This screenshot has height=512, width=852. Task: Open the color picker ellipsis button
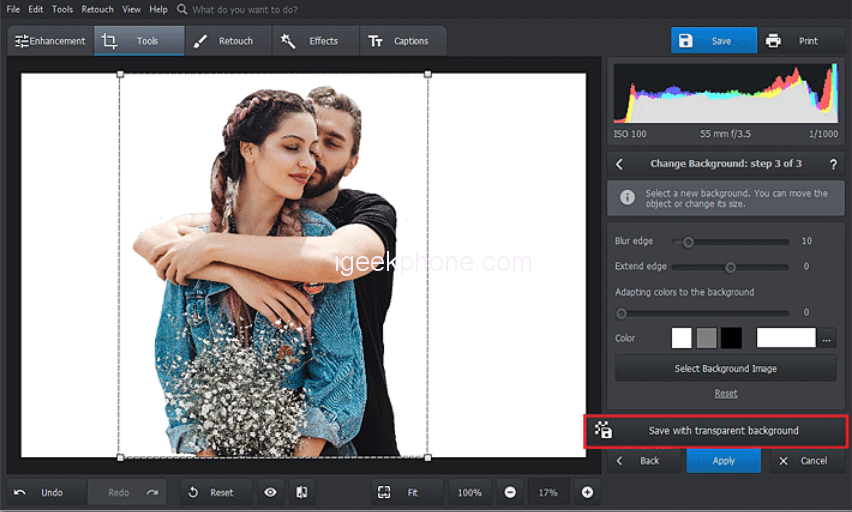(x=827, y=338)
